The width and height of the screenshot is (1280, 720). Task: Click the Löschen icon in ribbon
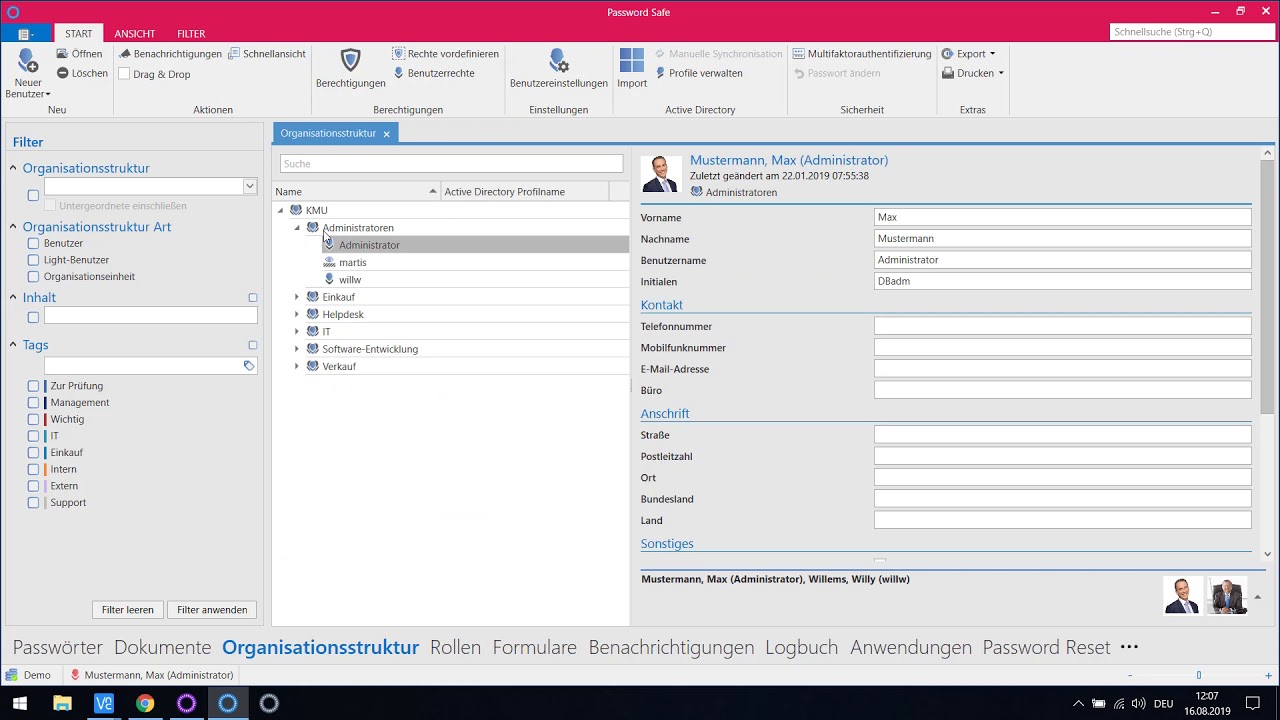tap(62, 73)
